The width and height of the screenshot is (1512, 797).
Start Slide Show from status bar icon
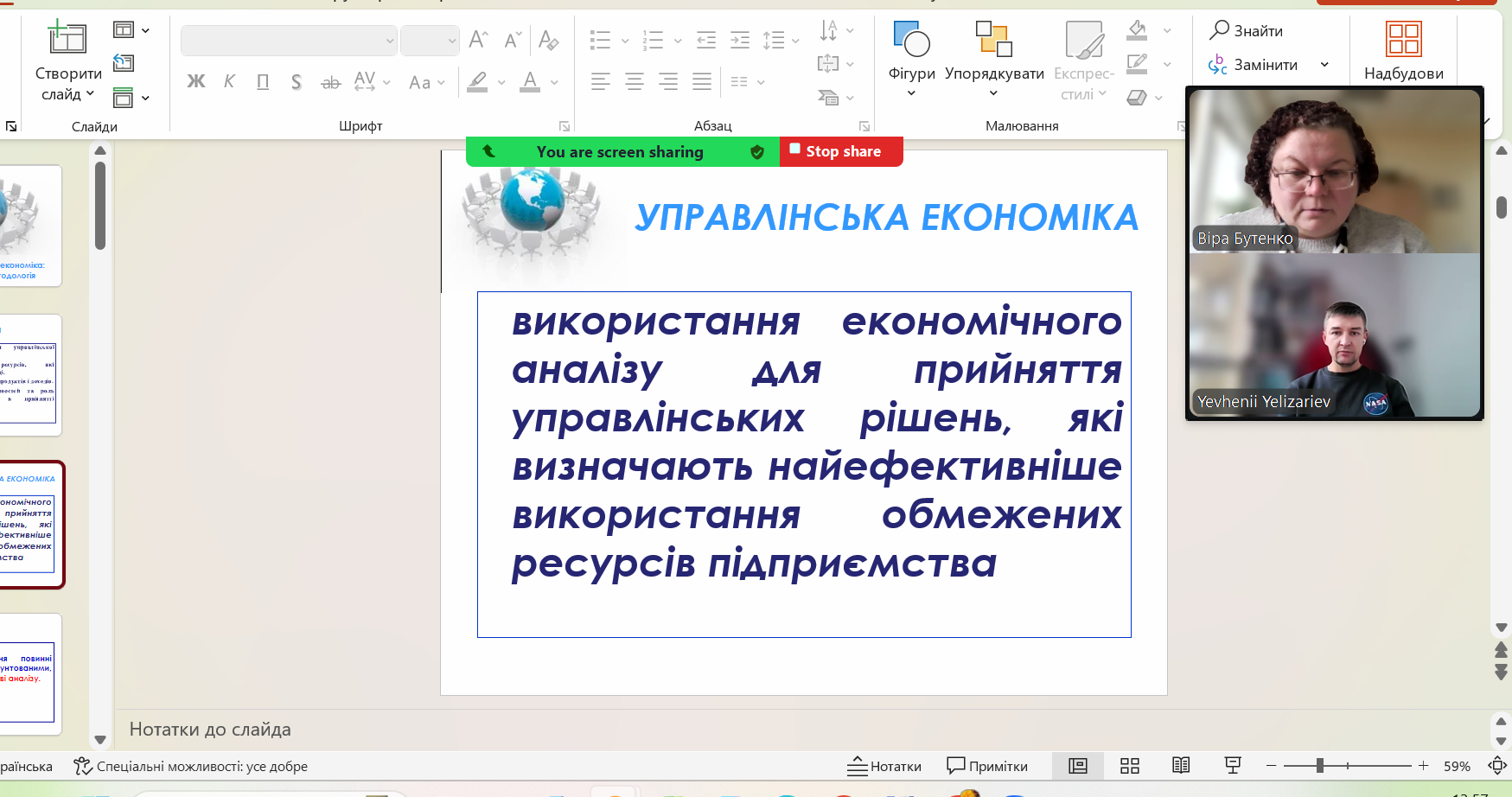pos(1233,766)
